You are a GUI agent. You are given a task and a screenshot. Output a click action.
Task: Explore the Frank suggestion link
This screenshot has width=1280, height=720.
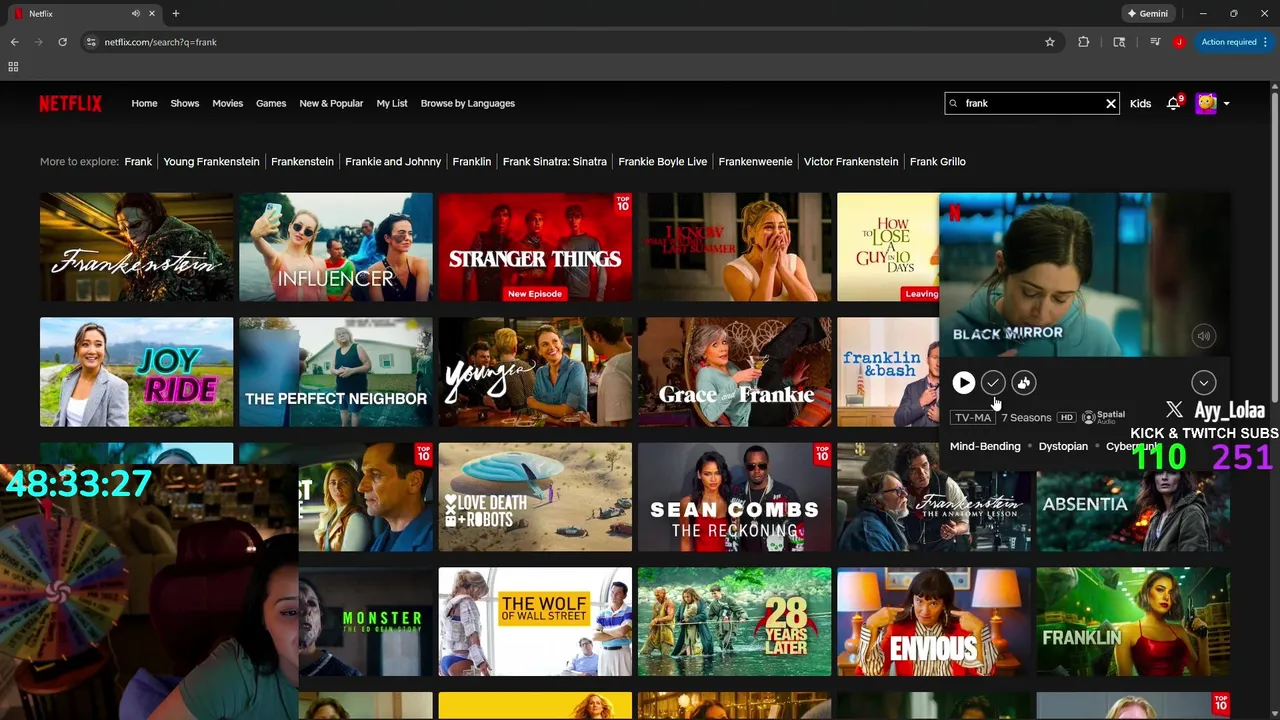tap(138, 161)
